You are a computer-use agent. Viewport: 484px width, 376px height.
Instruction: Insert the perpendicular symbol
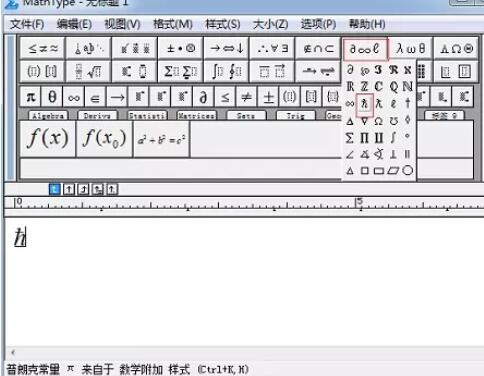[393, 154]
